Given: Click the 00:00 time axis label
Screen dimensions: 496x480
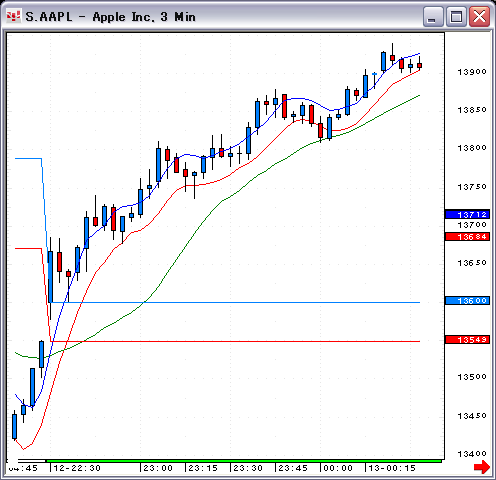Looking at the screenshot, I should point(338,468).
